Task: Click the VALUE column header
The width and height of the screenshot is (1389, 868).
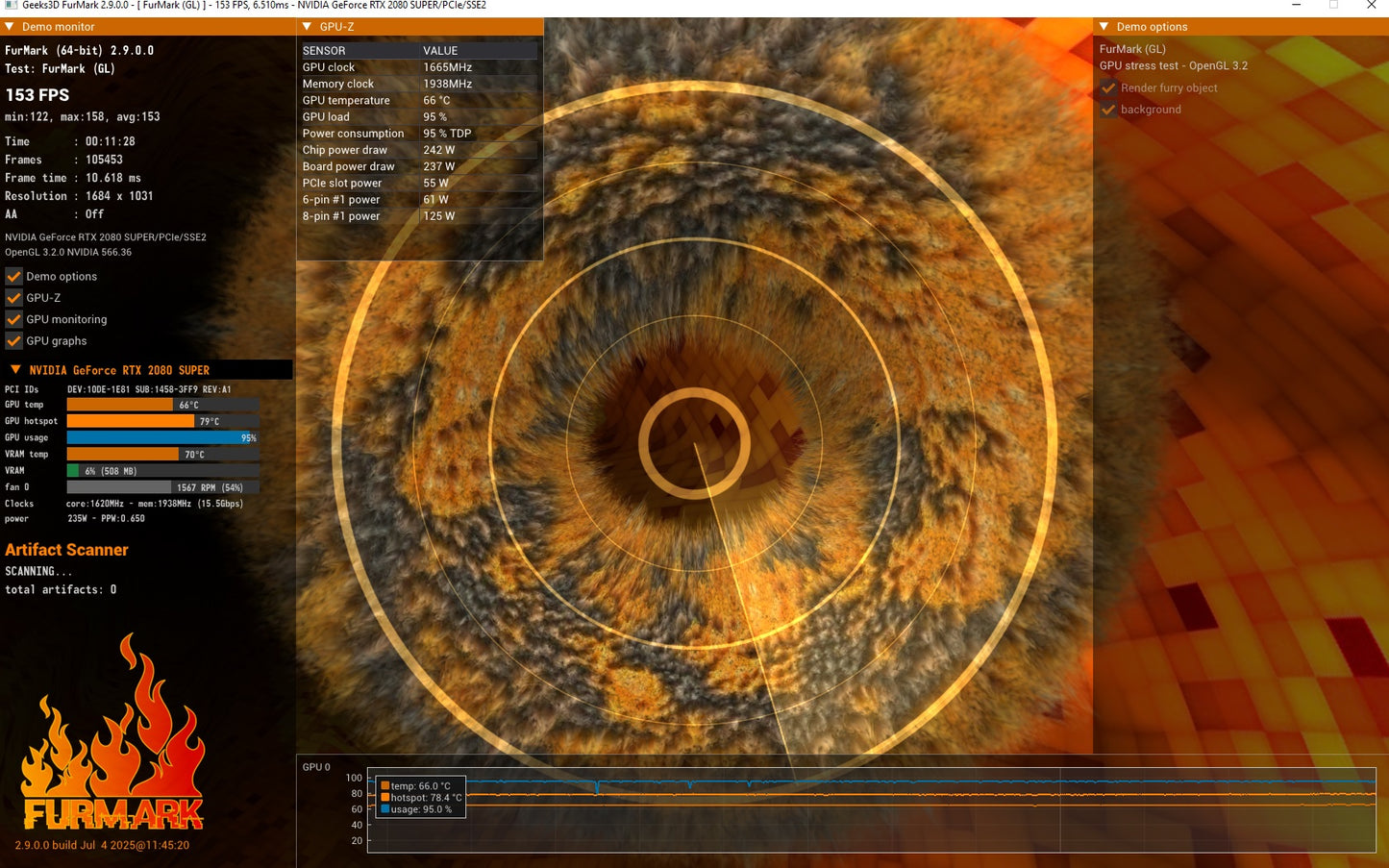Action: click(x=440, y=51)
